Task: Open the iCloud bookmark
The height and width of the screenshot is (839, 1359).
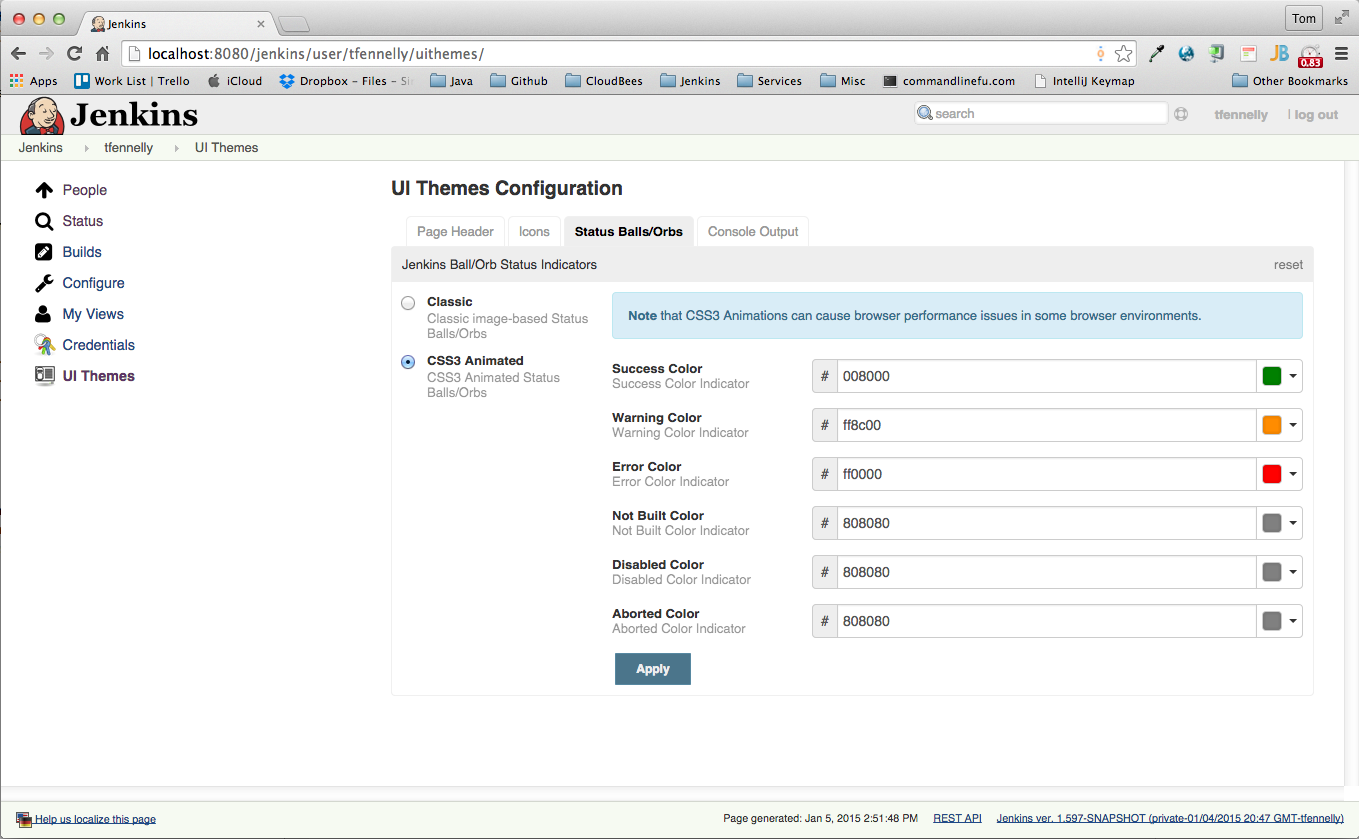Action: click(234, 81)
